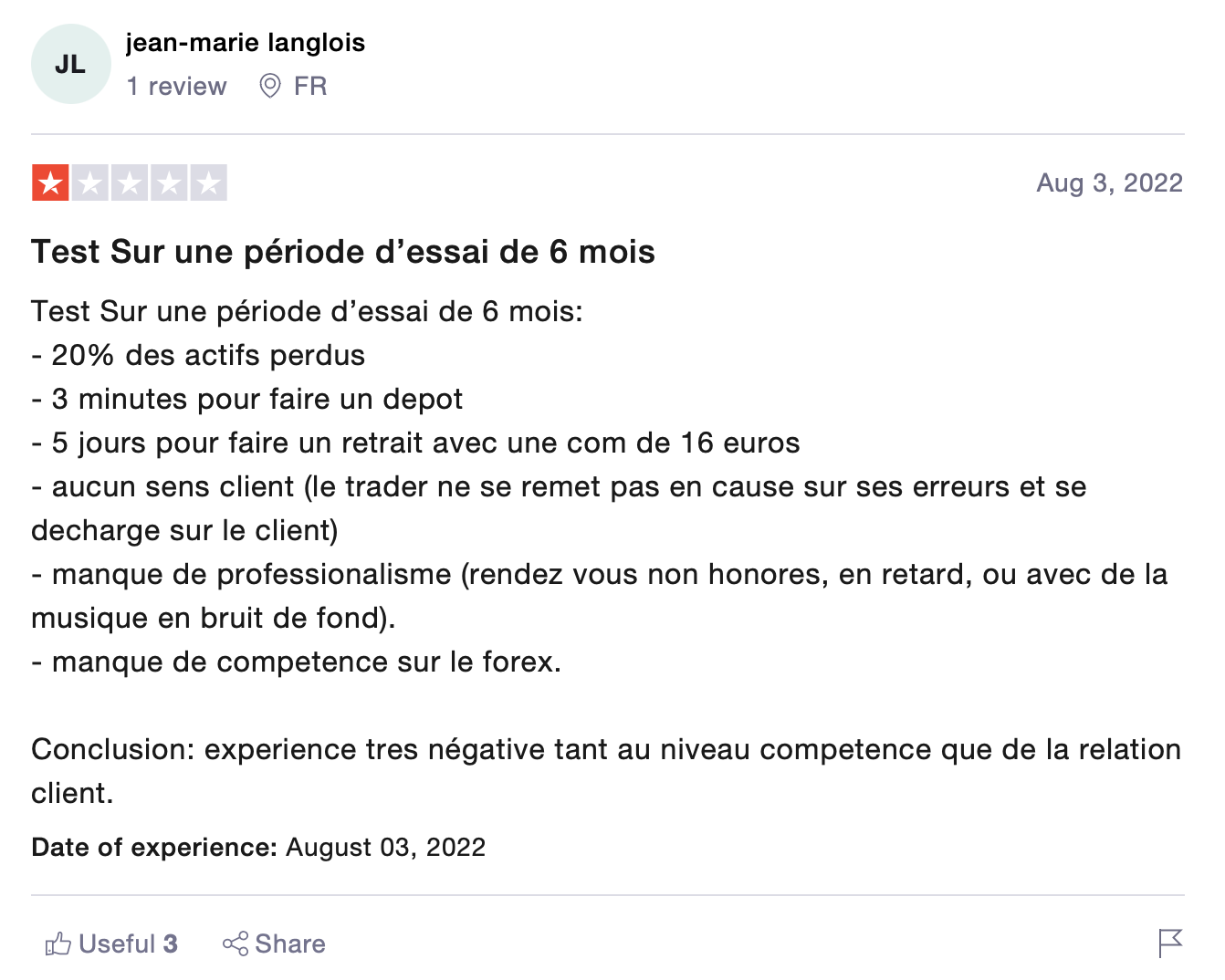The image size is (1225, 980).
Task: Click the second grey rating star
Action: point(90,183)
